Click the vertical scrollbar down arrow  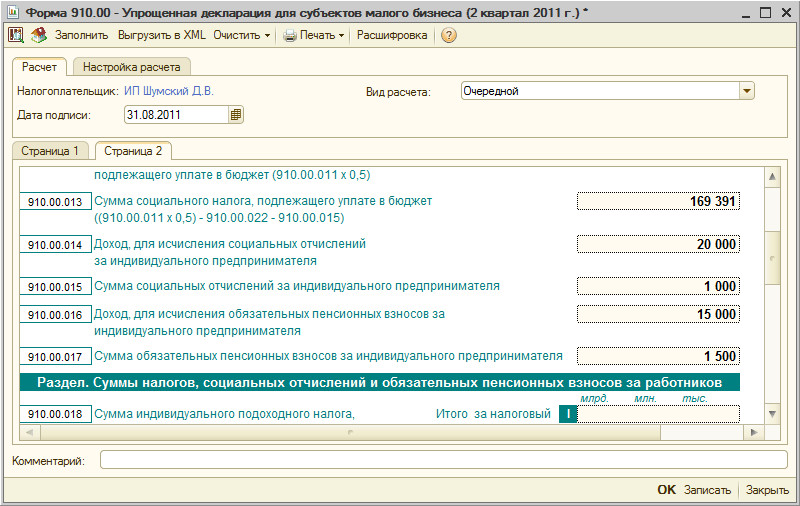(771, 414)
